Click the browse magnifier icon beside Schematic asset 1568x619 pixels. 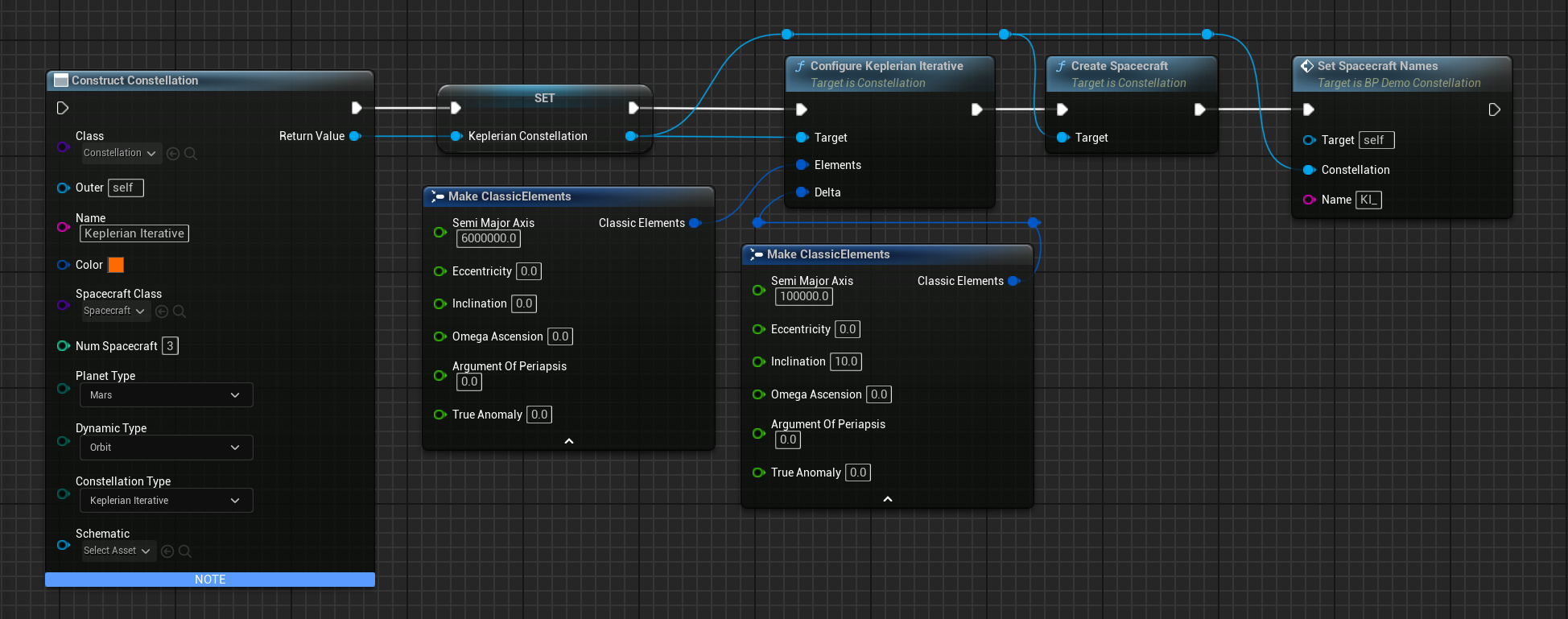pyautogui.click(x=185, y=551)
